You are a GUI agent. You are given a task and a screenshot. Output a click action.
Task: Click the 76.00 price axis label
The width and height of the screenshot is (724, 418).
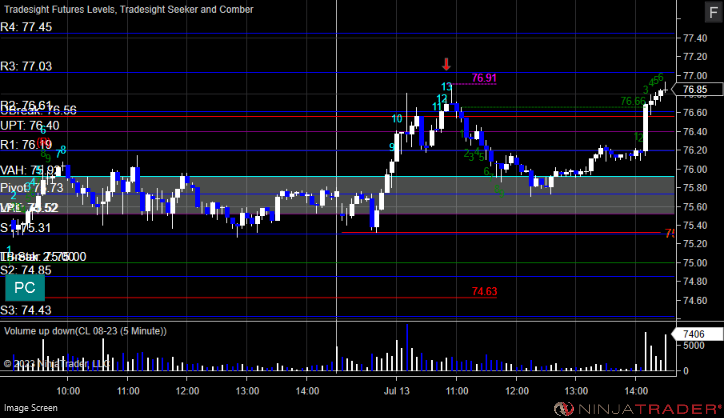point(695,170)
